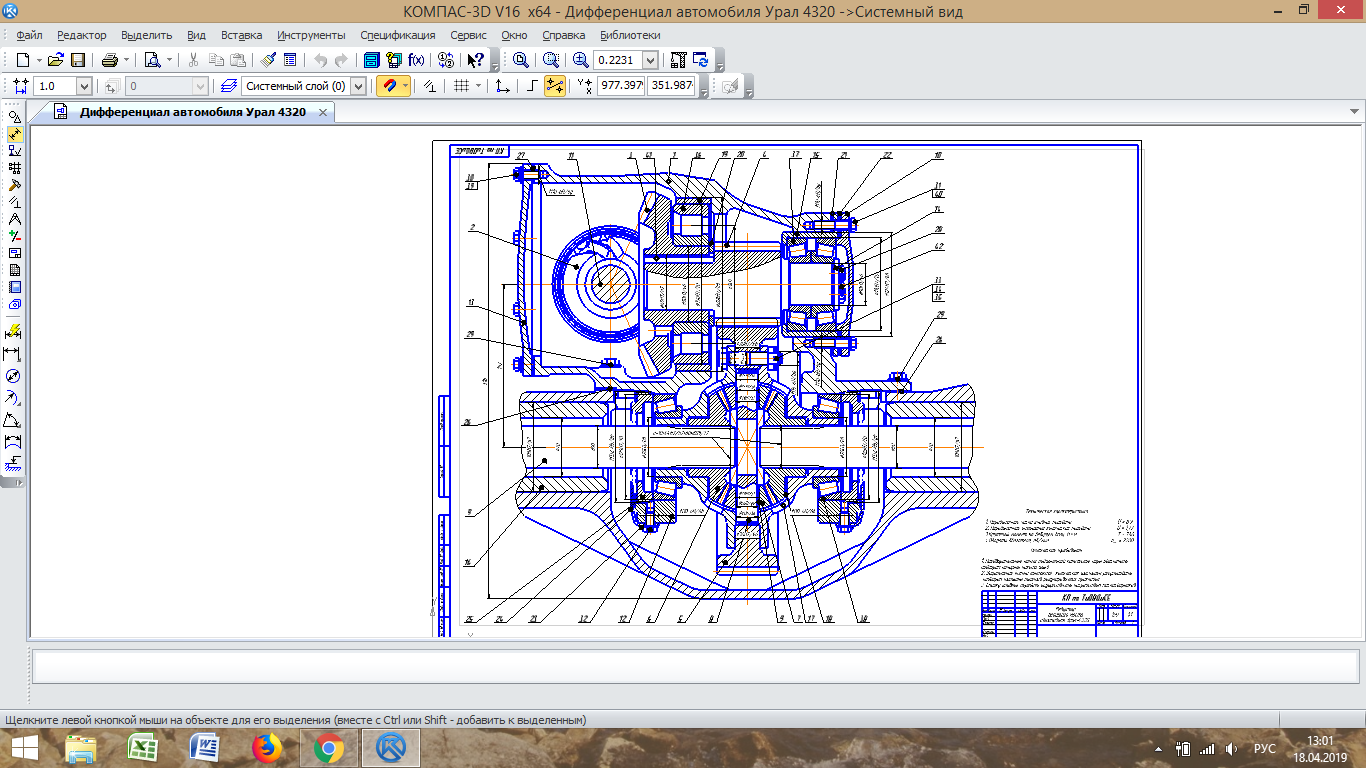Print the drawing using the printer icon
Image resolution: width=1366 pixels, height=768 pixels.
(110, 60)
